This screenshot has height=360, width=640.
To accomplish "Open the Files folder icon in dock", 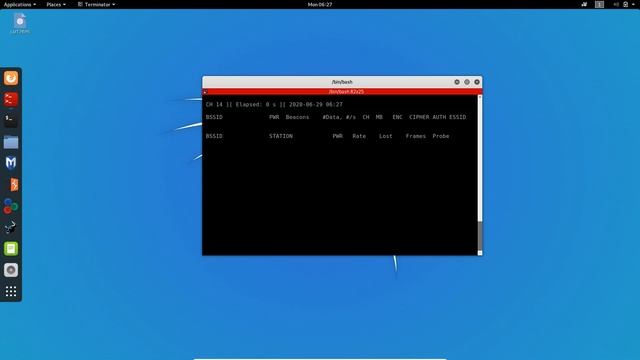I will [x=11, y=142].
